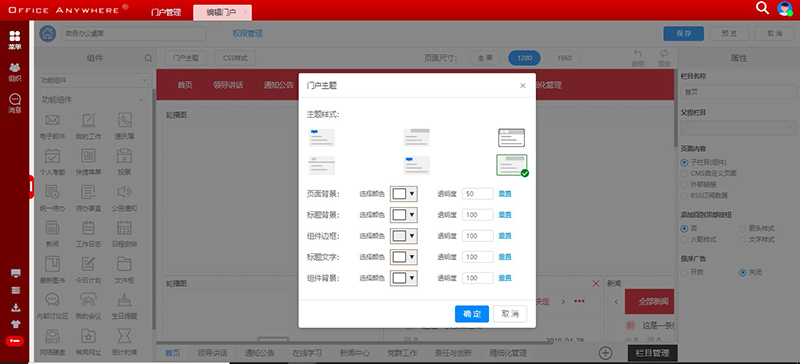Click the 确定 button in dialog

pyautogui.click(x=472, y=314)
